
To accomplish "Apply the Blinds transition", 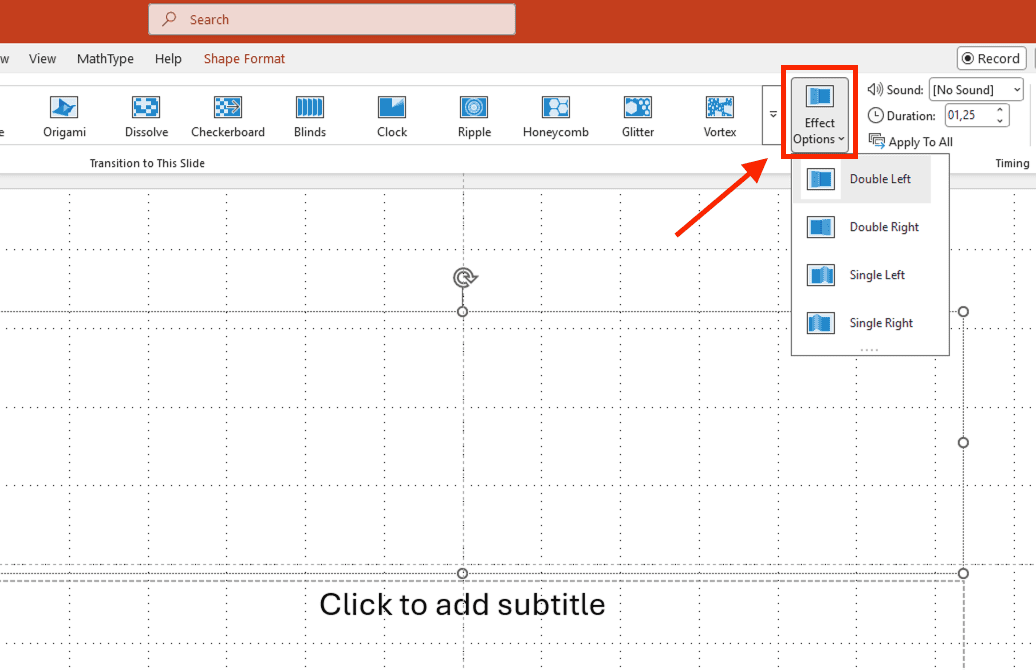I will pyautogui.click(x=310, y=116).
